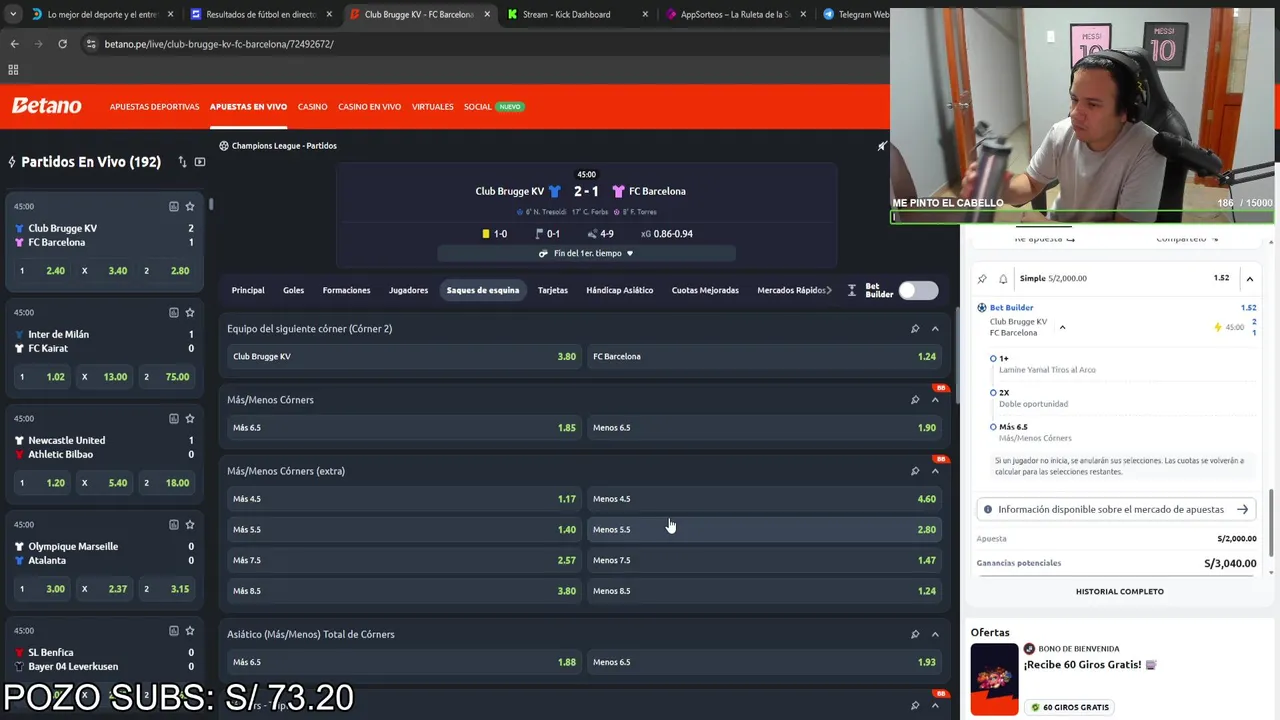The width and height of the screenshot is (1280, 720).
Task: Favorite the Newcastle United match with star
Action: tap(190, 418)
